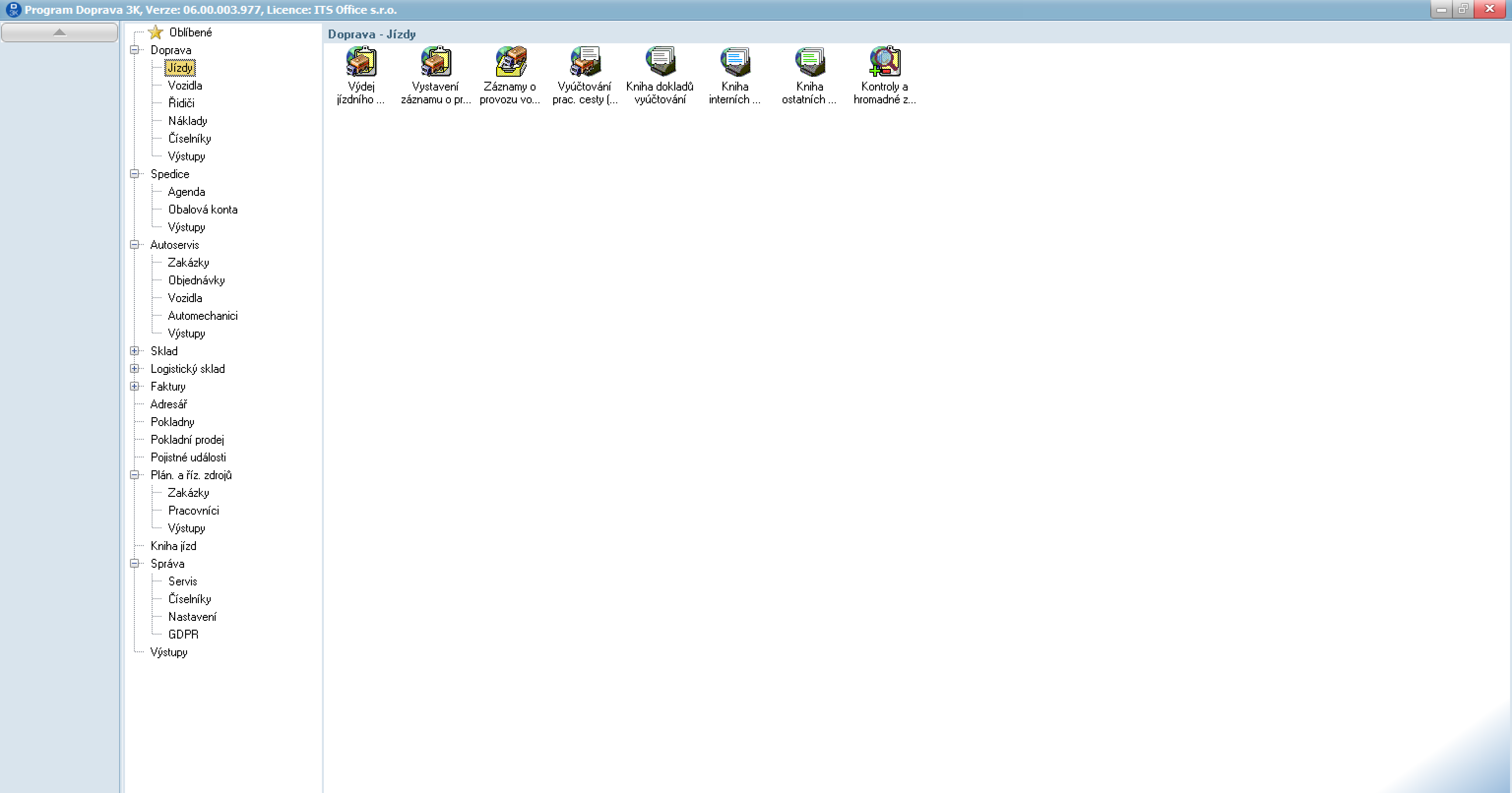
Task: Click the Doprava tree label
Action: click(170, 50)
